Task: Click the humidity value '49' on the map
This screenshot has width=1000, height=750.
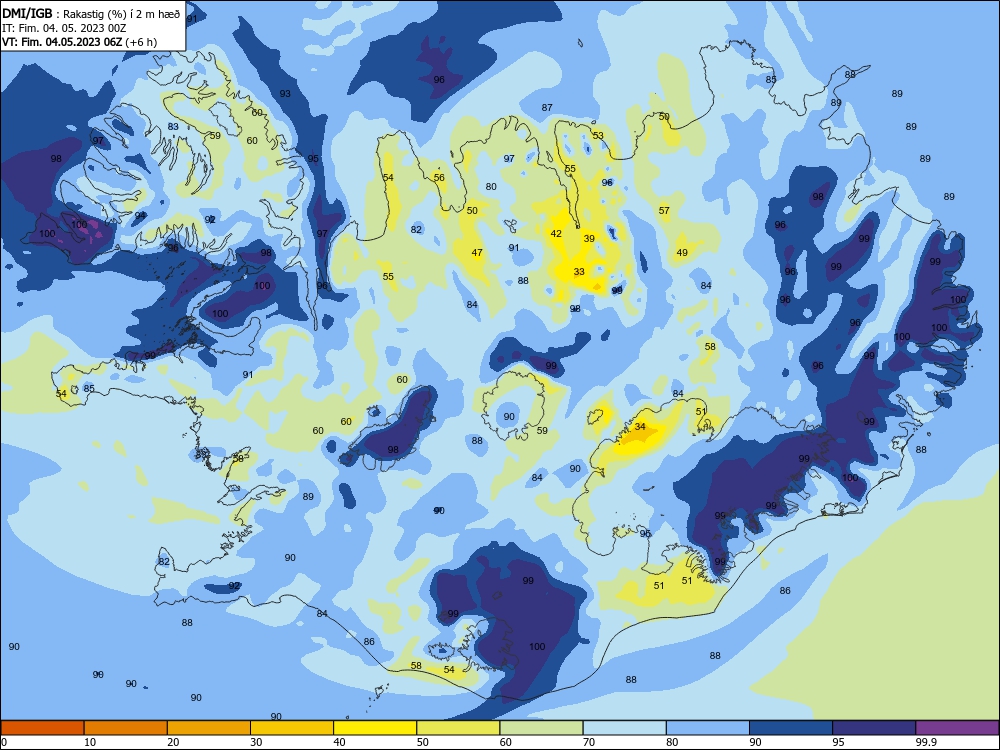Action: 682,253
